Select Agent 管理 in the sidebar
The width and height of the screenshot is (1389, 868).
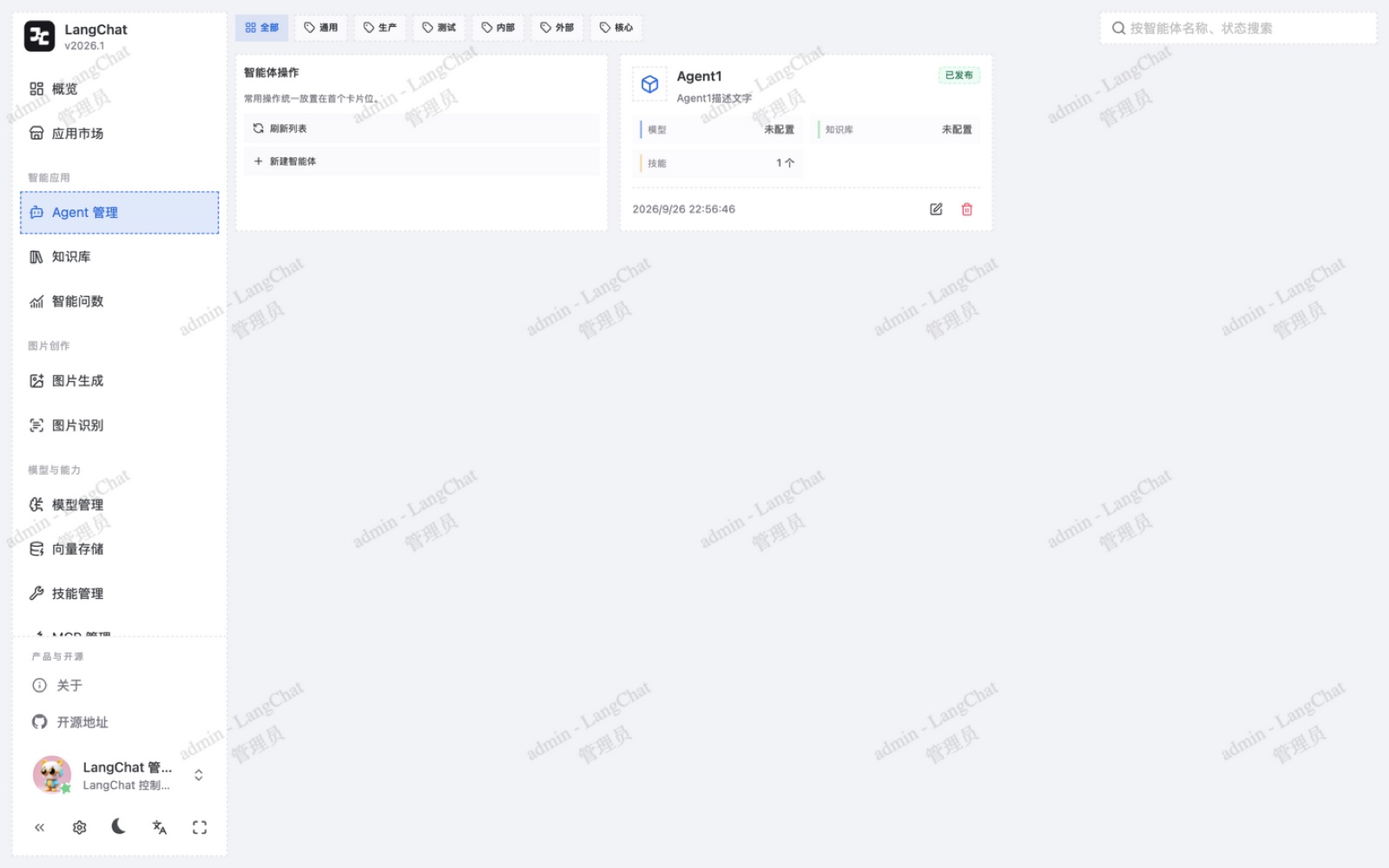(120, 213)
